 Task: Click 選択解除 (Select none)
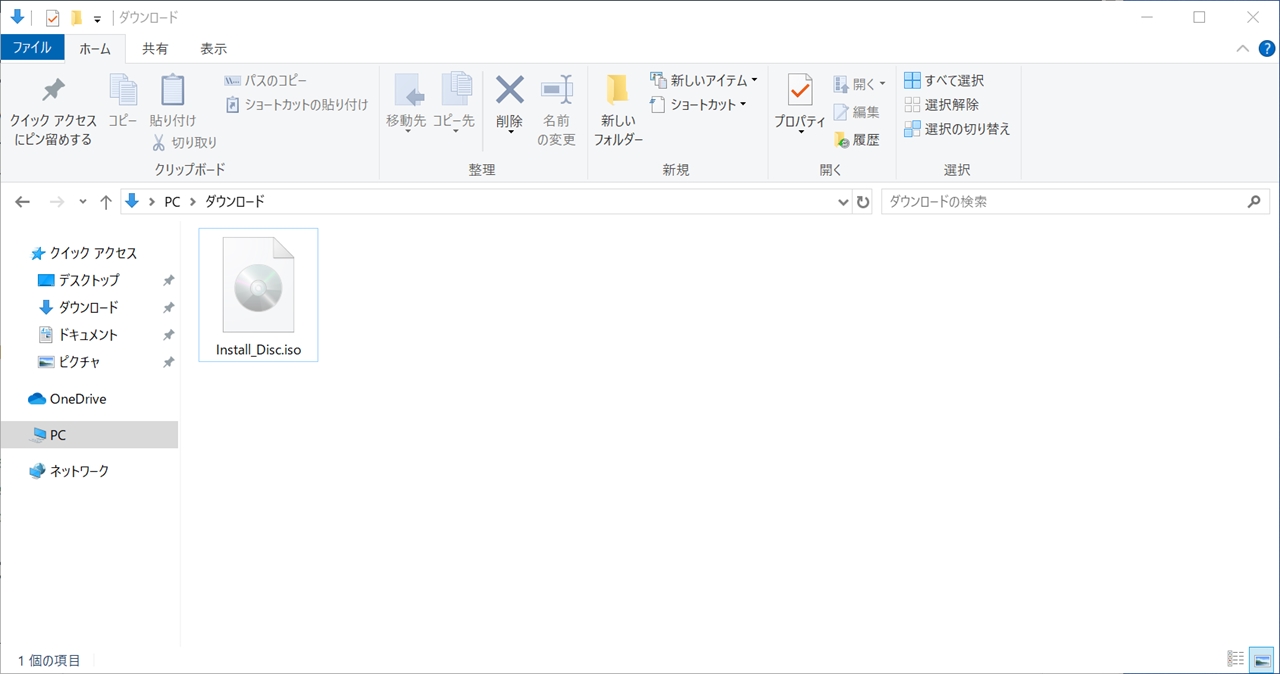point(941,104)
